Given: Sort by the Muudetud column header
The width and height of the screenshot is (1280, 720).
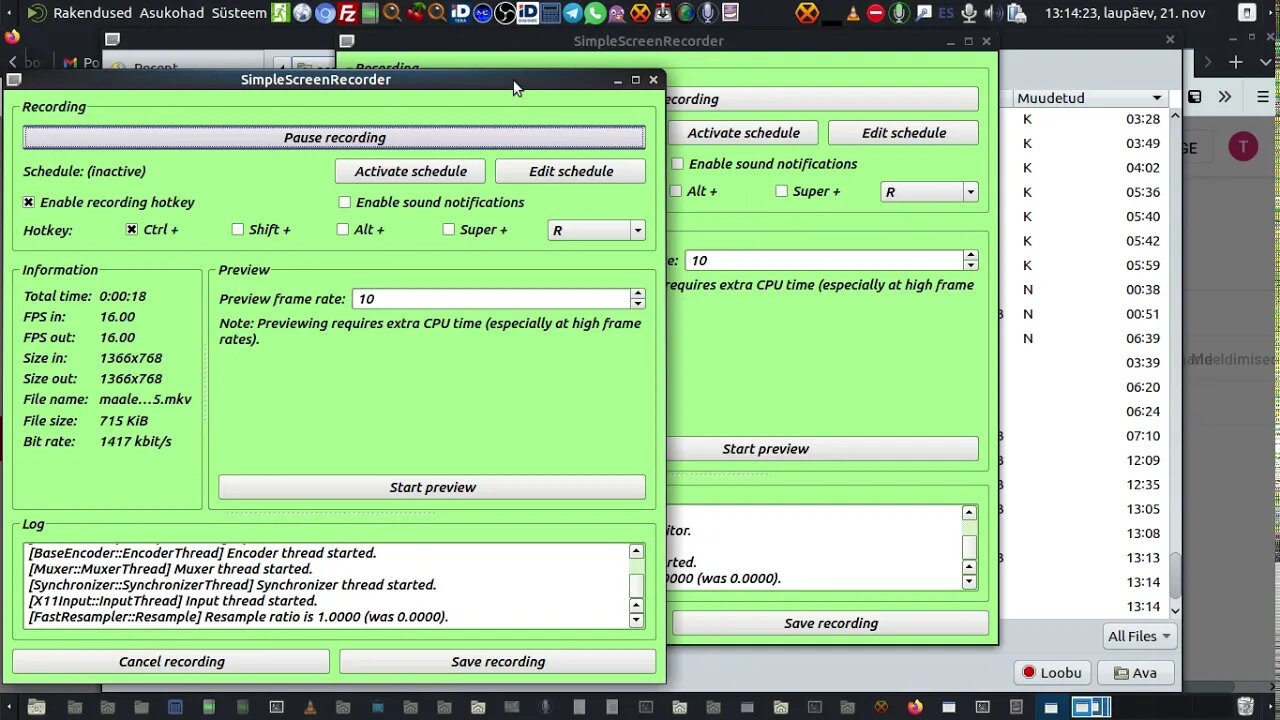Looking at the screenshot, I should (1090, 98).
